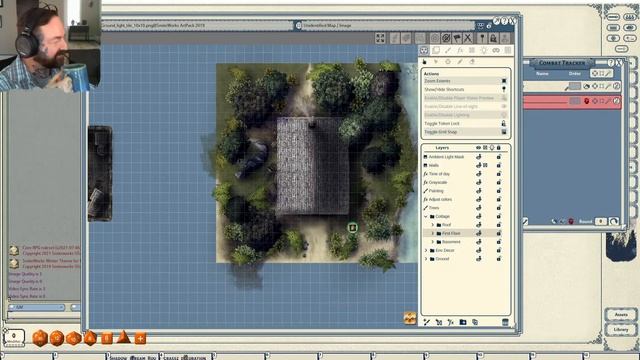Click the padlock icon in image toolbar
Image resolution: width=640 pixels, height=360 pixels.
click(493, 38)
